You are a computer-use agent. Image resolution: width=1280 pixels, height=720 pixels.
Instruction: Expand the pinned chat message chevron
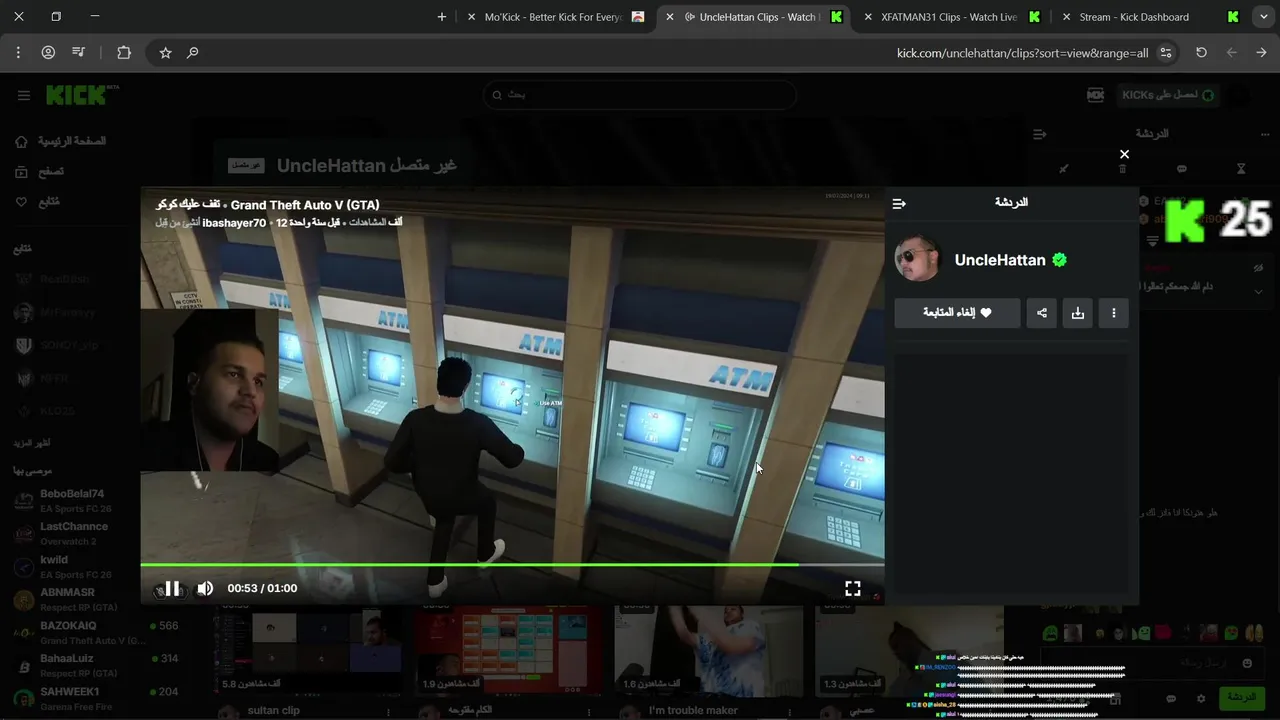1258,291
